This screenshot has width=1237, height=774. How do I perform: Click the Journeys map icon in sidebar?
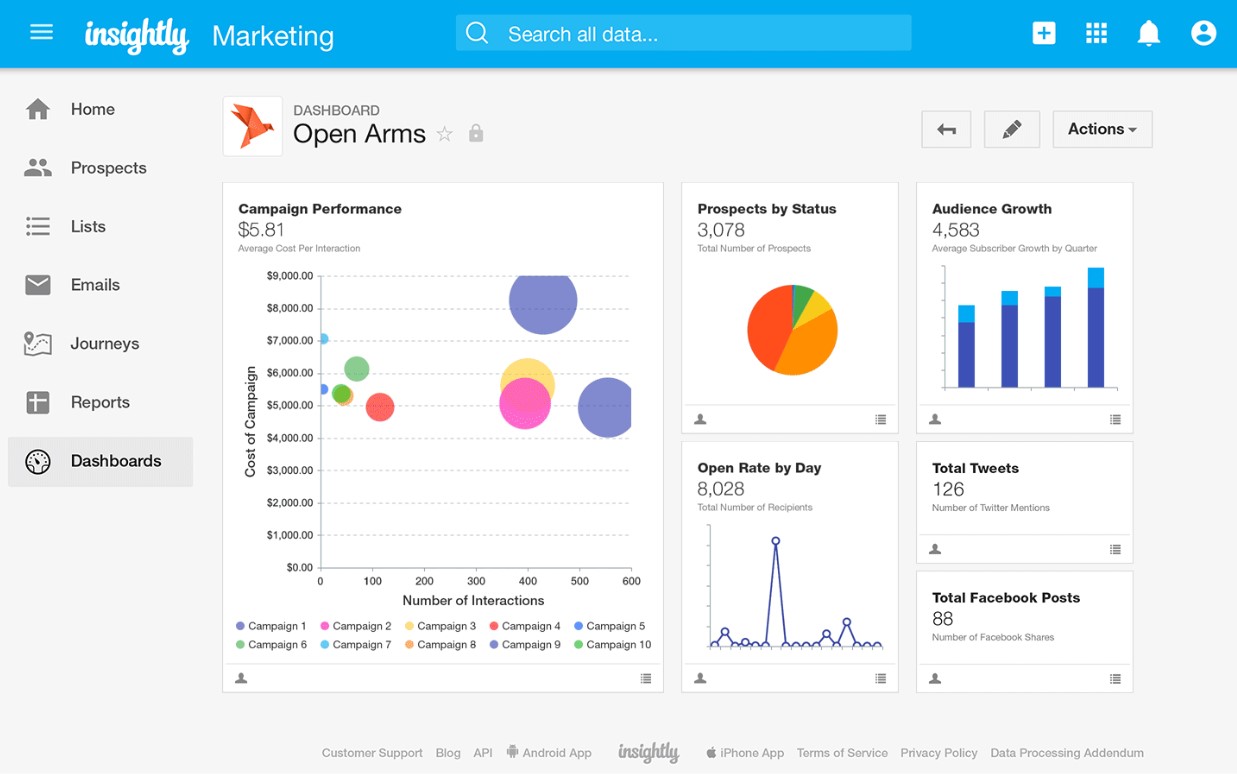pyautogui.click(x=37, y=343)
